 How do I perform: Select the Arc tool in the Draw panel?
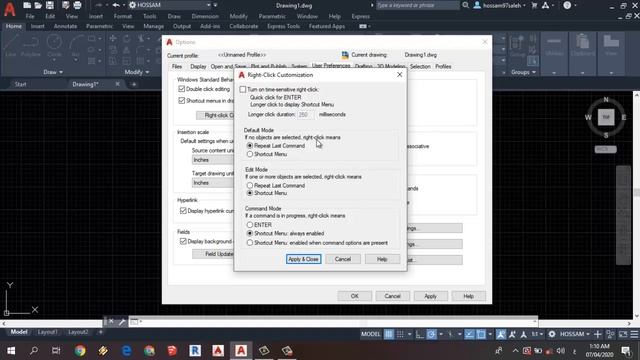[76, 46]
